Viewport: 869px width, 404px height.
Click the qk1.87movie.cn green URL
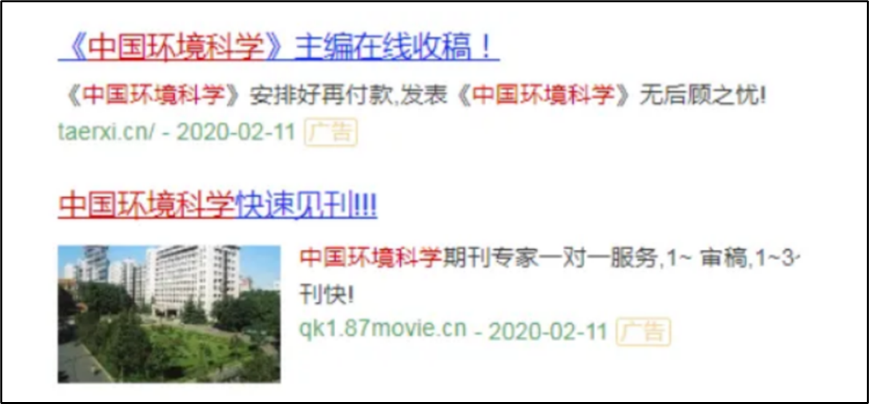tap(383, 329)
